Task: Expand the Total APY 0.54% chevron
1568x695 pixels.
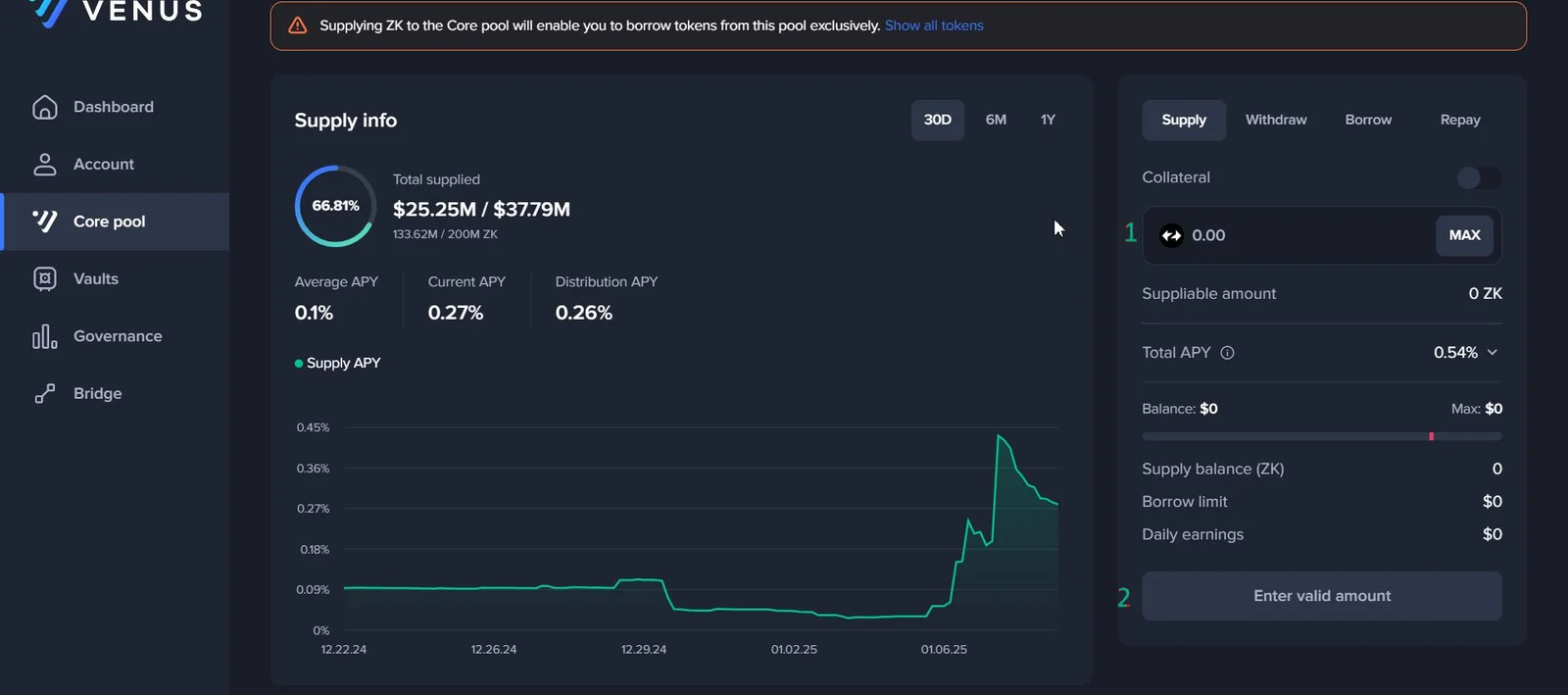Action: pyautogui.click(x=1493, y=352)
